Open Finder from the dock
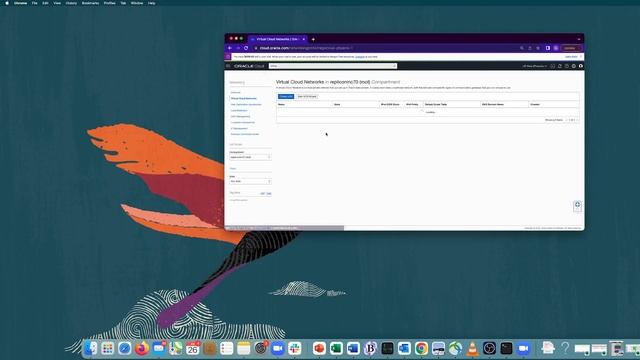640x360 pixels. point(91,348)
